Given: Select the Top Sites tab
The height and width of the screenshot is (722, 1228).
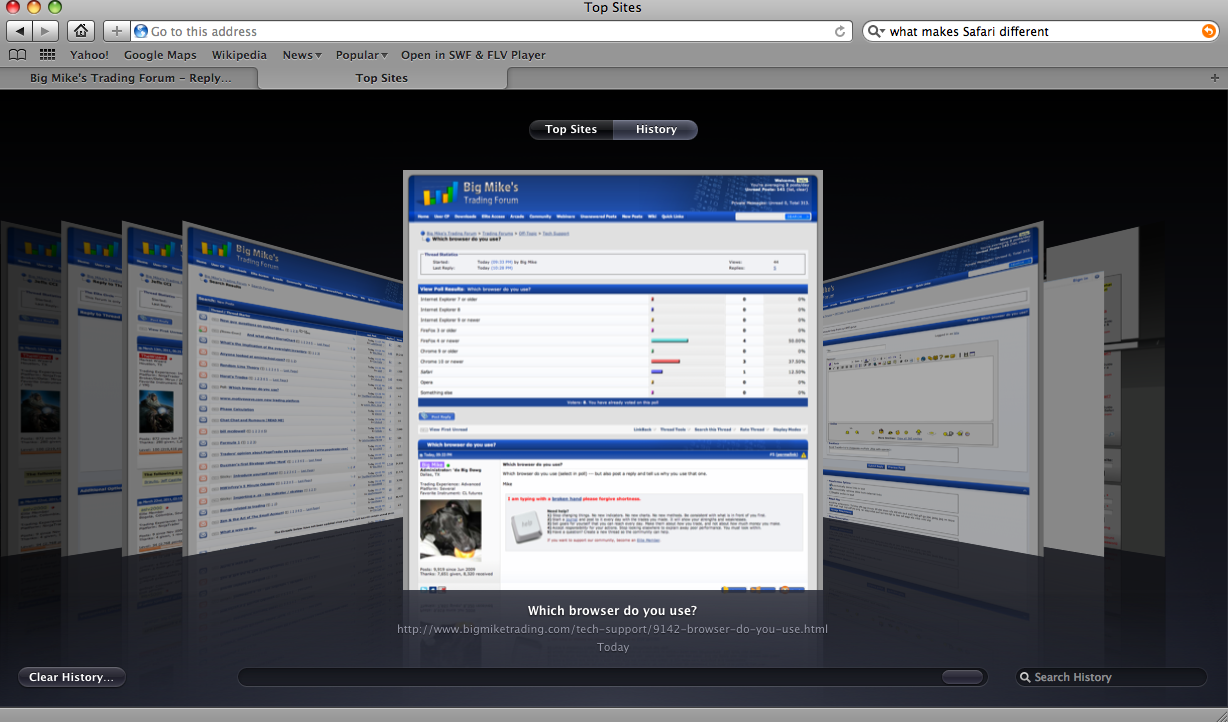Looking at the screenshot, I should pyautogui.click(x=381, y=77).
